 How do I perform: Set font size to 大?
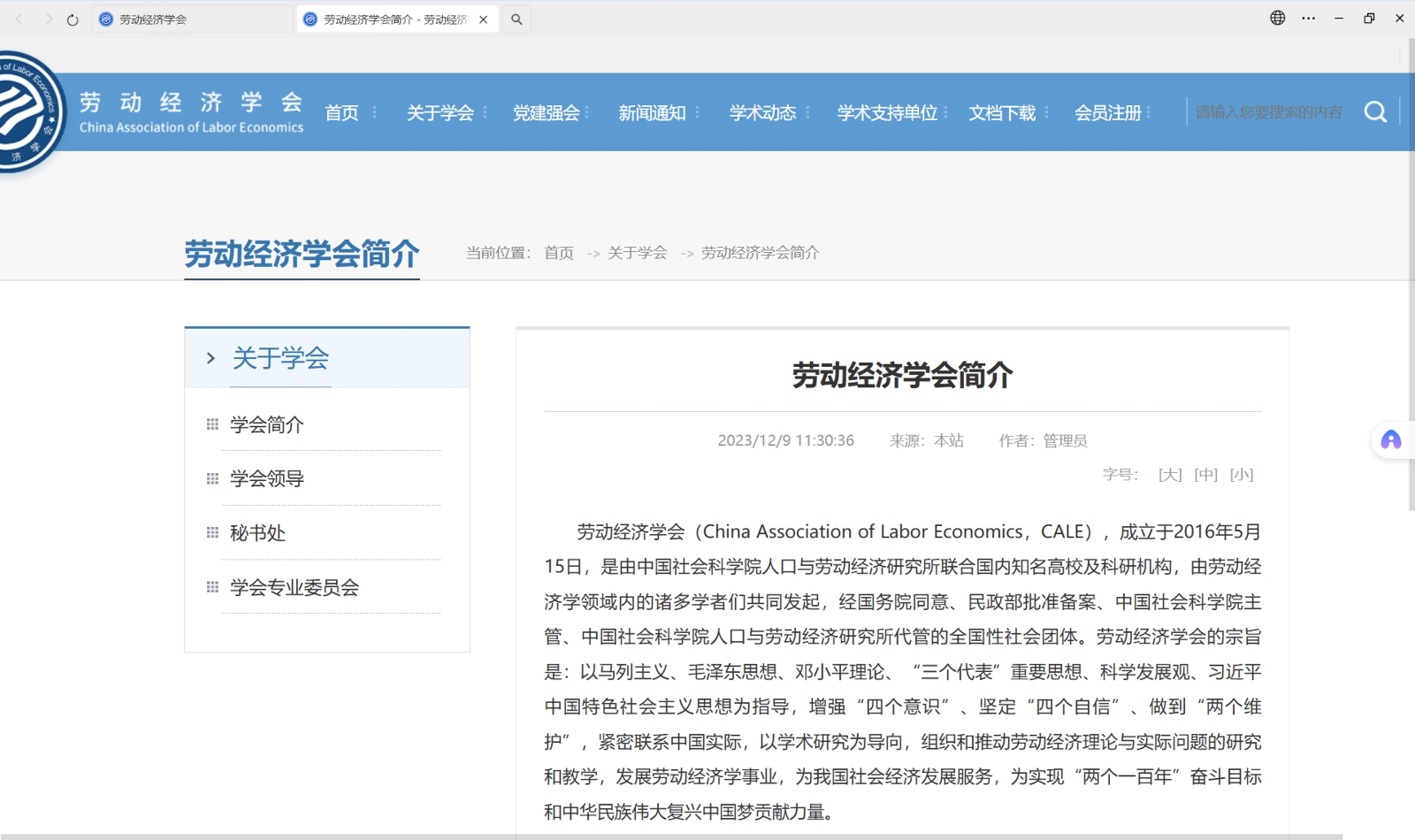pos(1170,475)
